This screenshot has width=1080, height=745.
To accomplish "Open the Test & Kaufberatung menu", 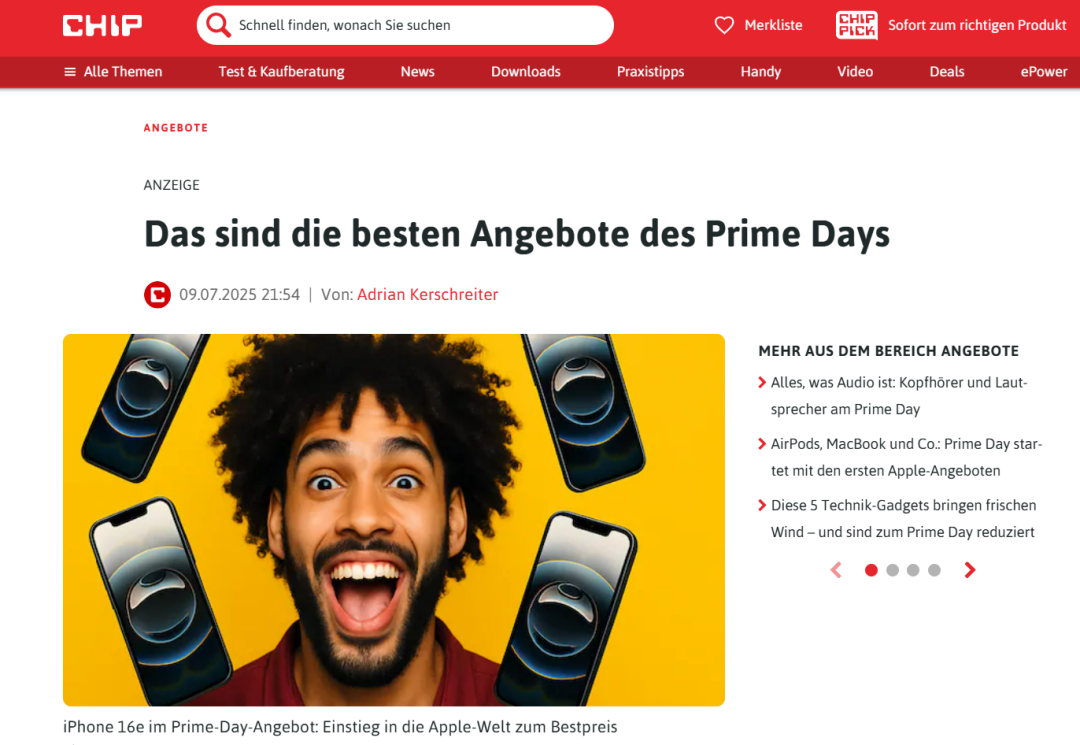I will pos(281,72).
